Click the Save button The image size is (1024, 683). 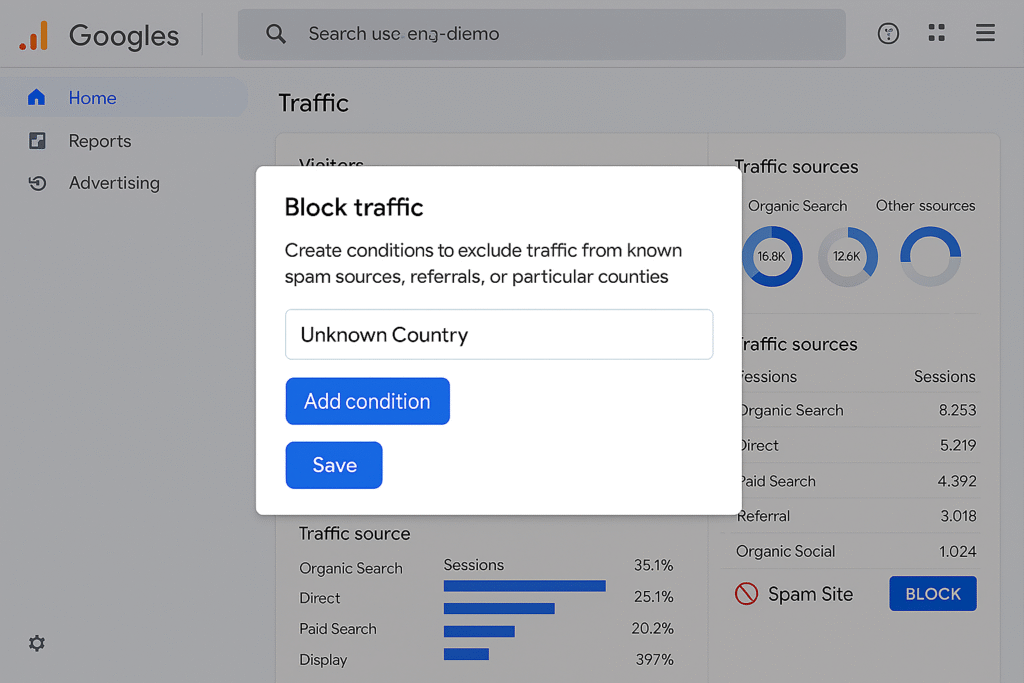(334, 465)
